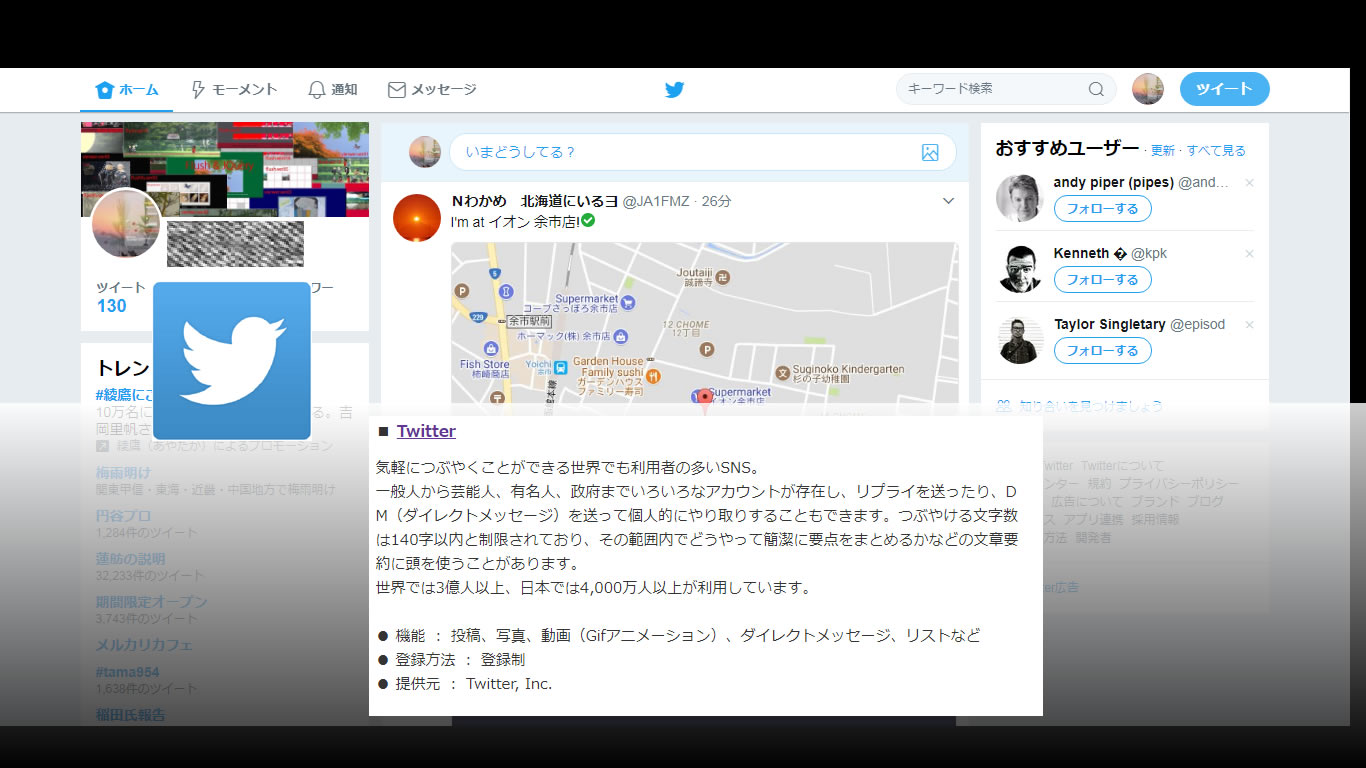
Task: Click the bell icon beside 通知
Action: click(x=317, y=90)
